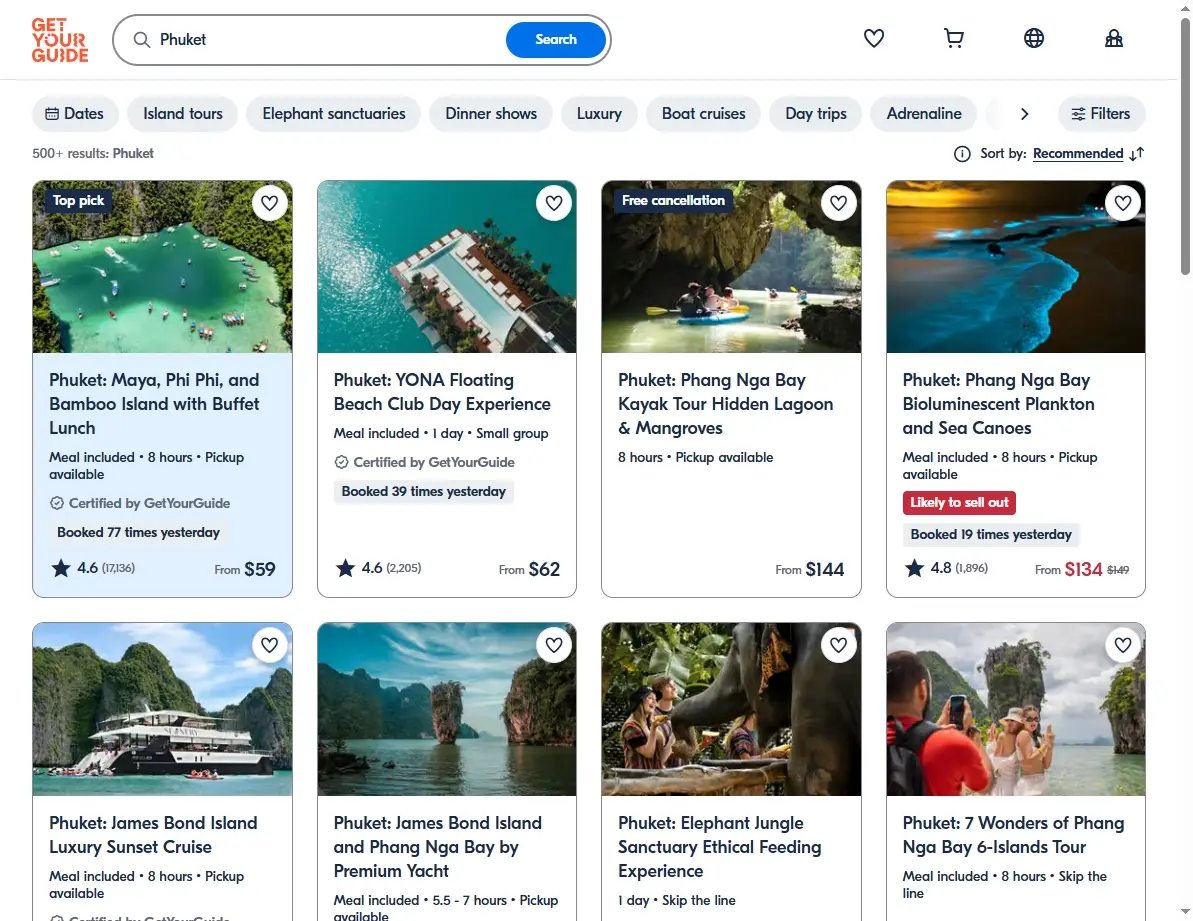Viewport: 1193px width, 921px height.
Task: Show more category chips with the right arrow
Action: click(x=1024, y=113)
